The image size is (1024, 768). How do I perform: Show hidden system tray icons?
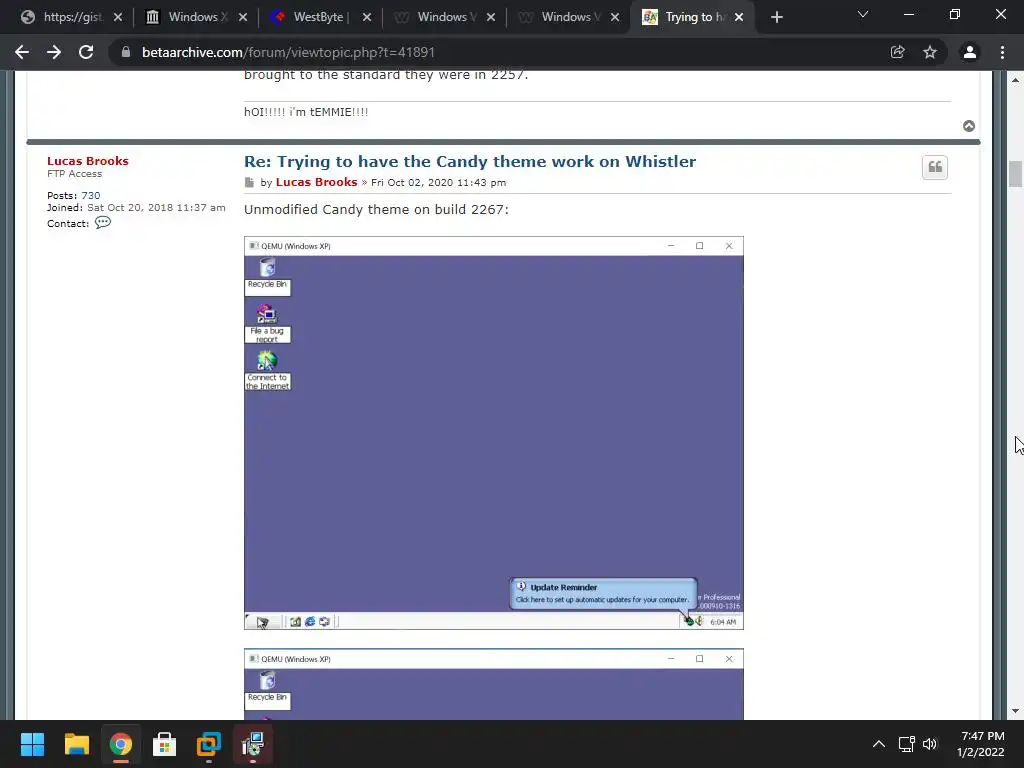(x=879, y=744)
